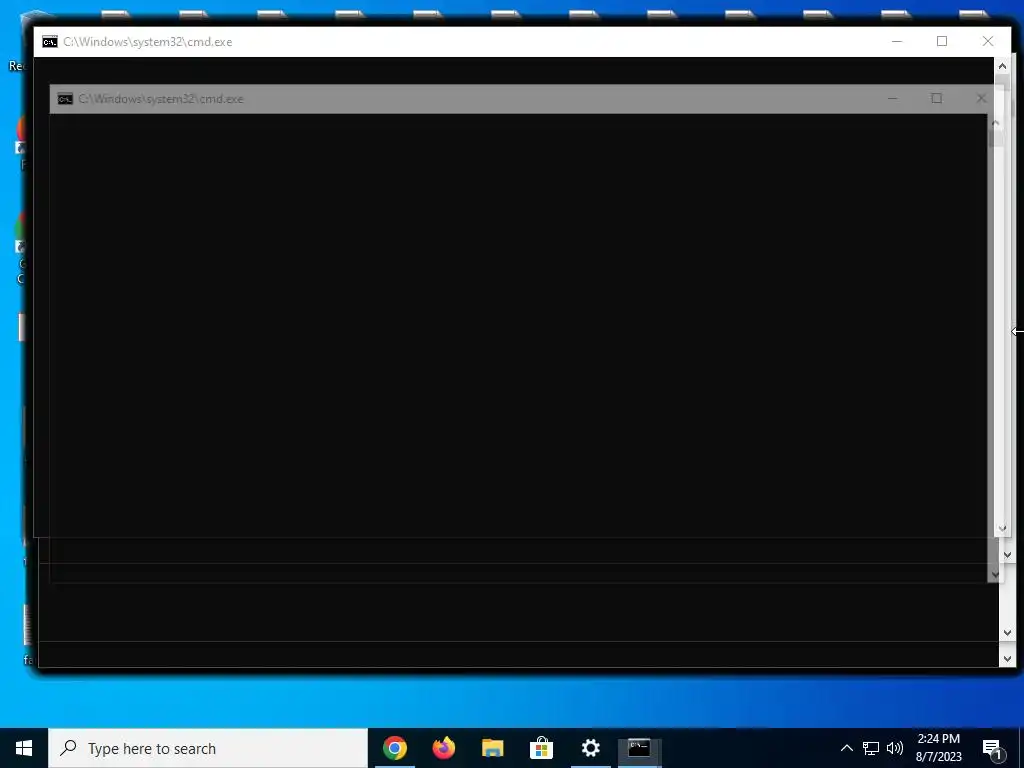
Task: Maximize the front cmd.exe window
Action: coord(942,41)
